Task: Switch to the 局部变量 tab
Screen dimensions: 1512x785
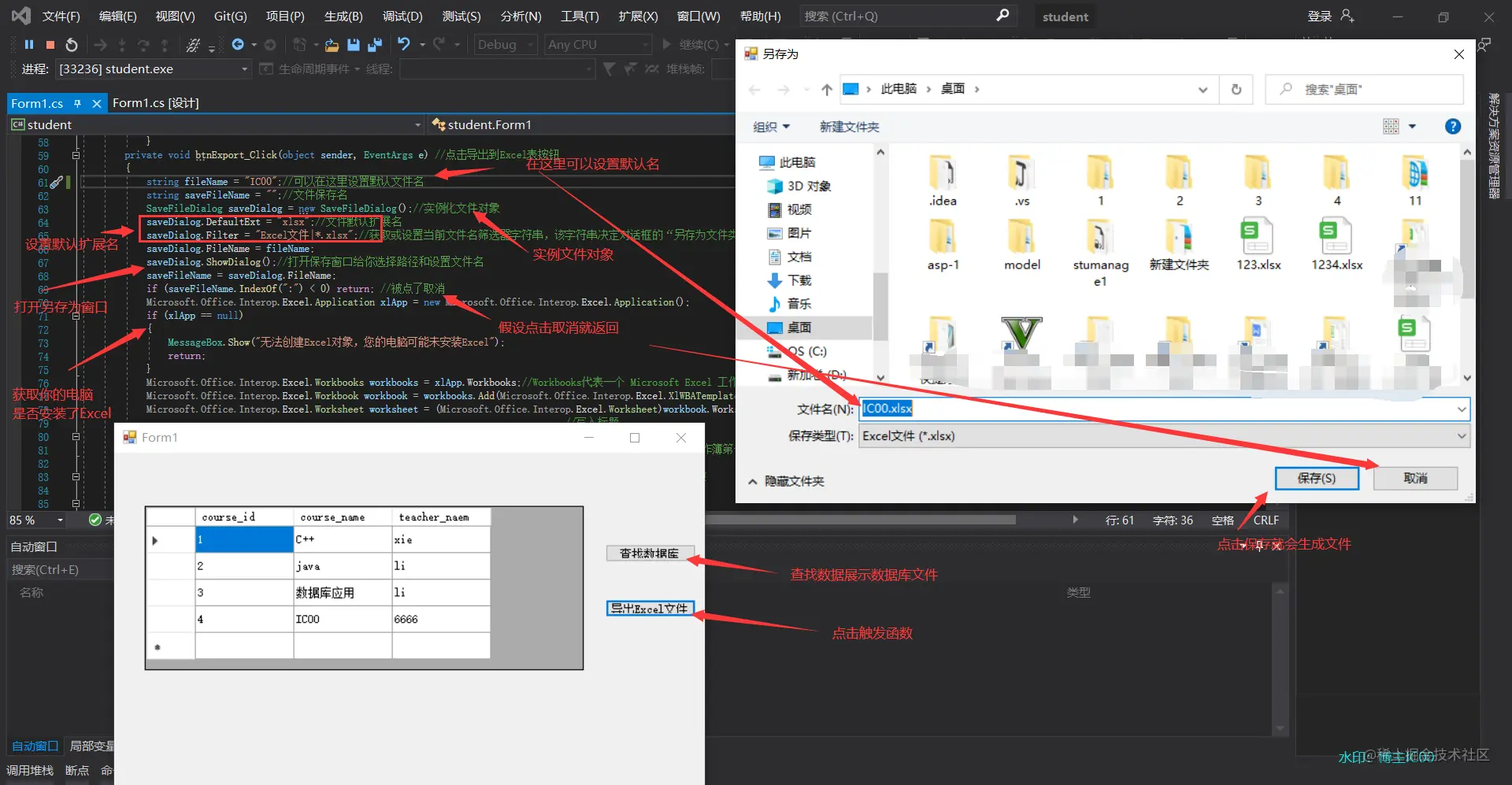Action: coord(91,746)
